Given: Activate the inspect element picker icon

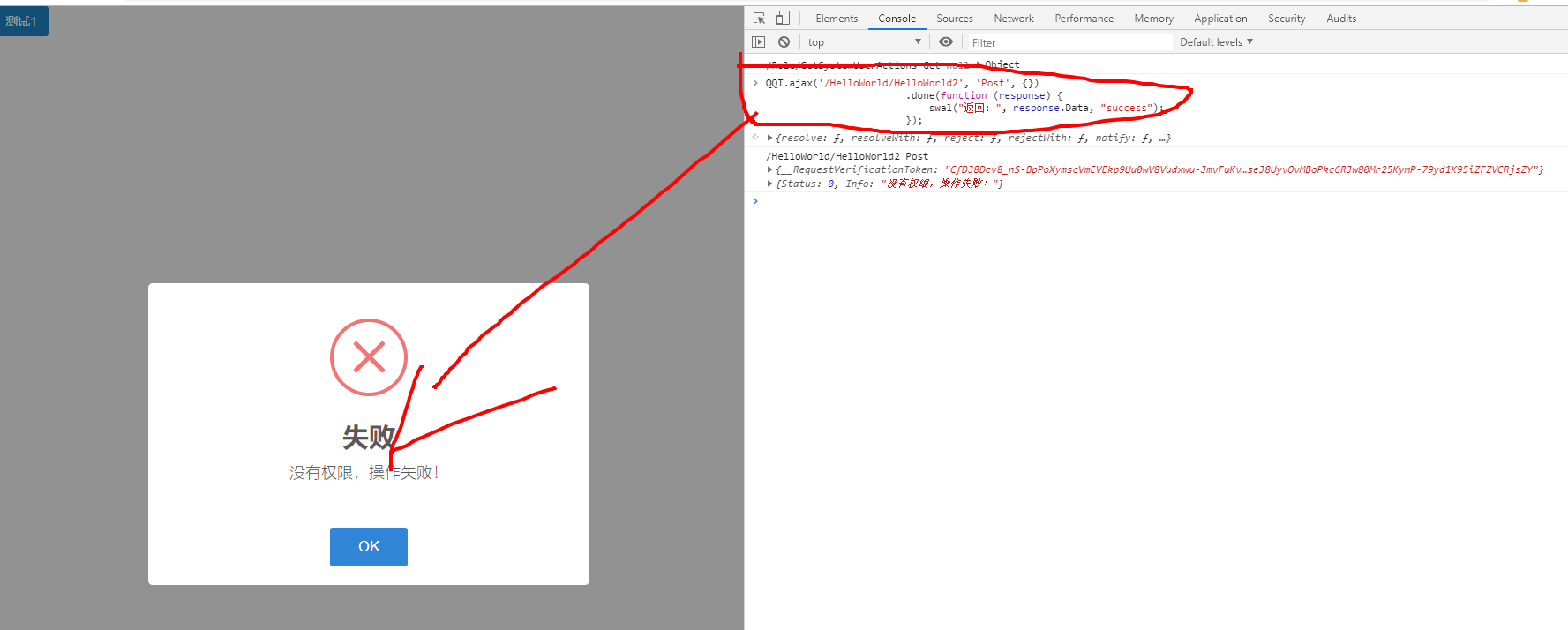Looking at the screenshot, I should coord(759,18).
